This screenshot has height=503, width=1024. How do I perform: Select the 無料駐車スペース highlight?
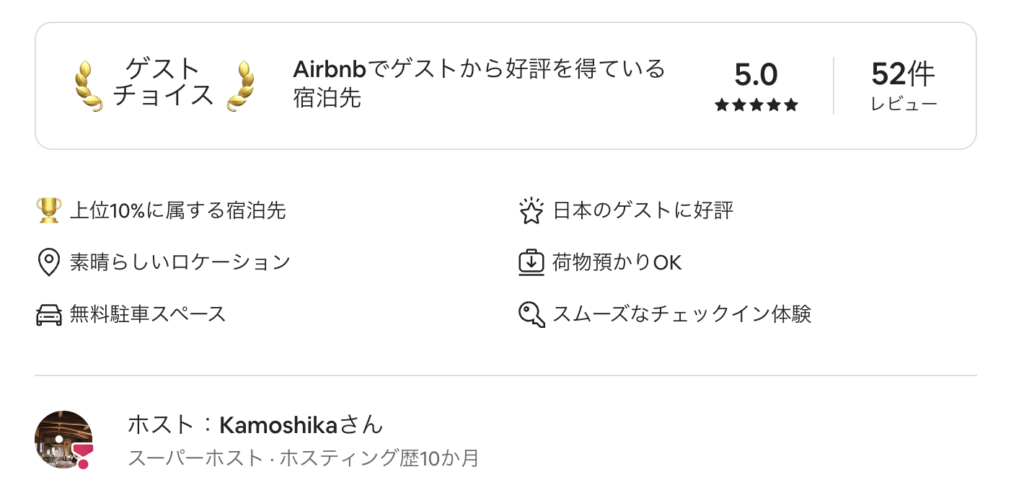click(147, 314)
